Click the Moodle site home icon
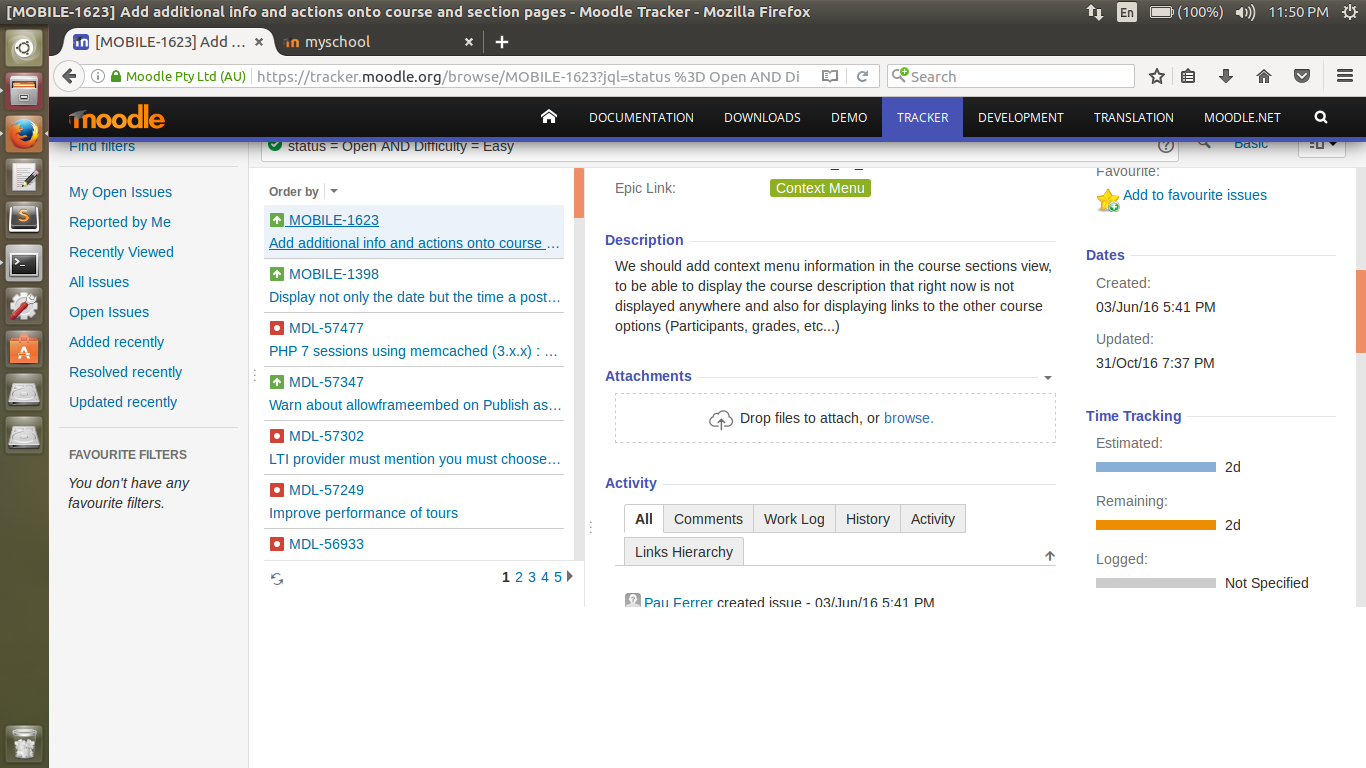The width and height of the screenshot is (1366, 768). coord(548,117)
